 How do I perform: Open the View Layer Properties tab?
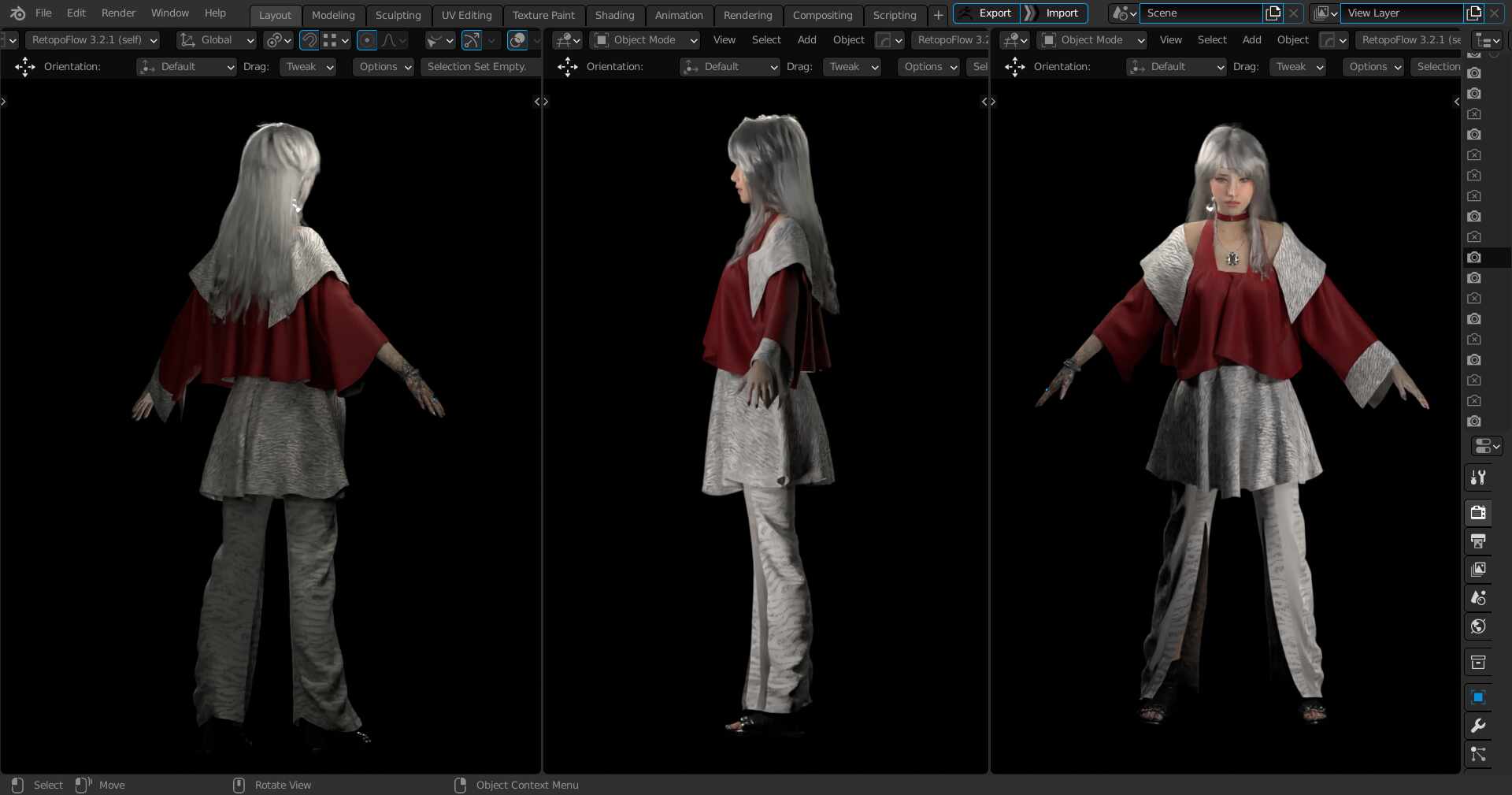coord(1479,569)
